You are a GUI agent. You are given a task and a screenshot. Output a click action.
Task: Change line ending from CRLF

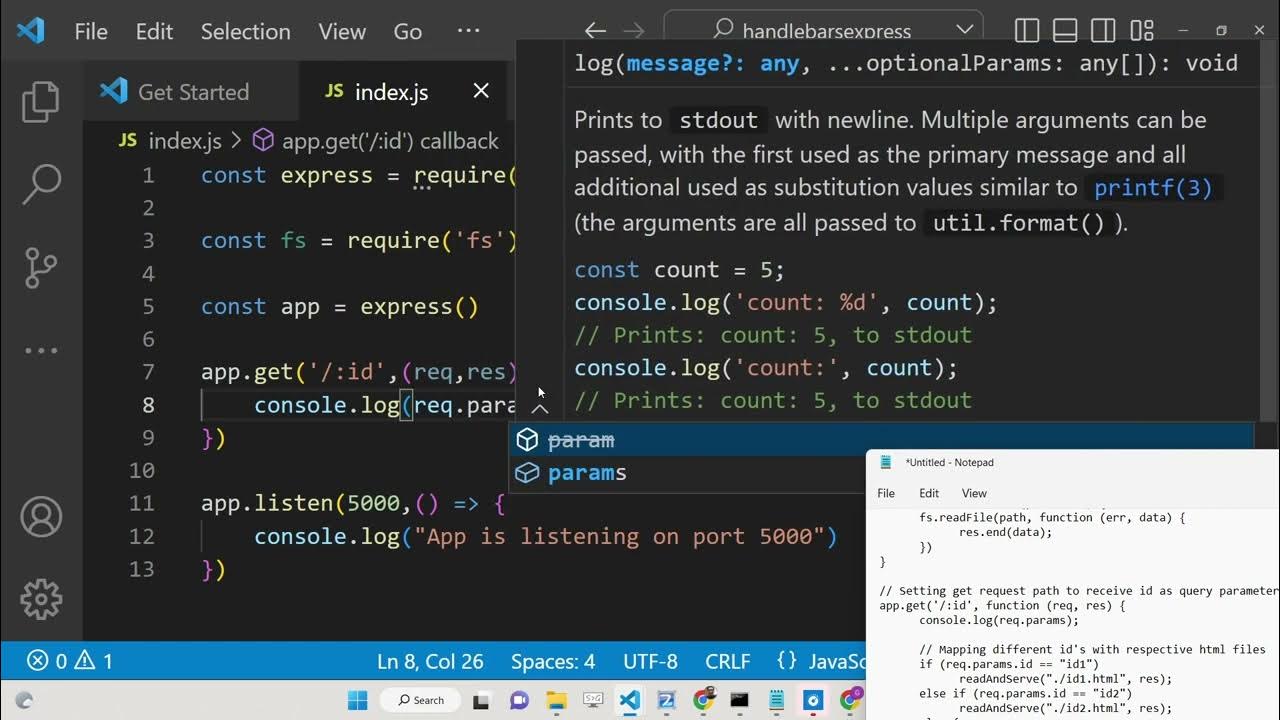coord(727,661)
